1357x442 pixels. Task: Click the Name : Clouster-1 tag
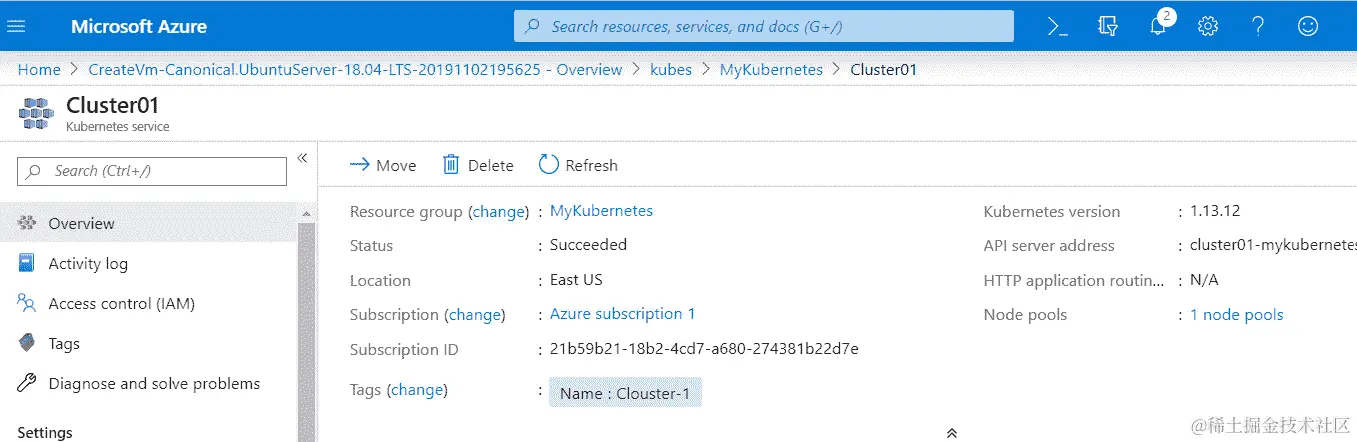tap(625, 393)
